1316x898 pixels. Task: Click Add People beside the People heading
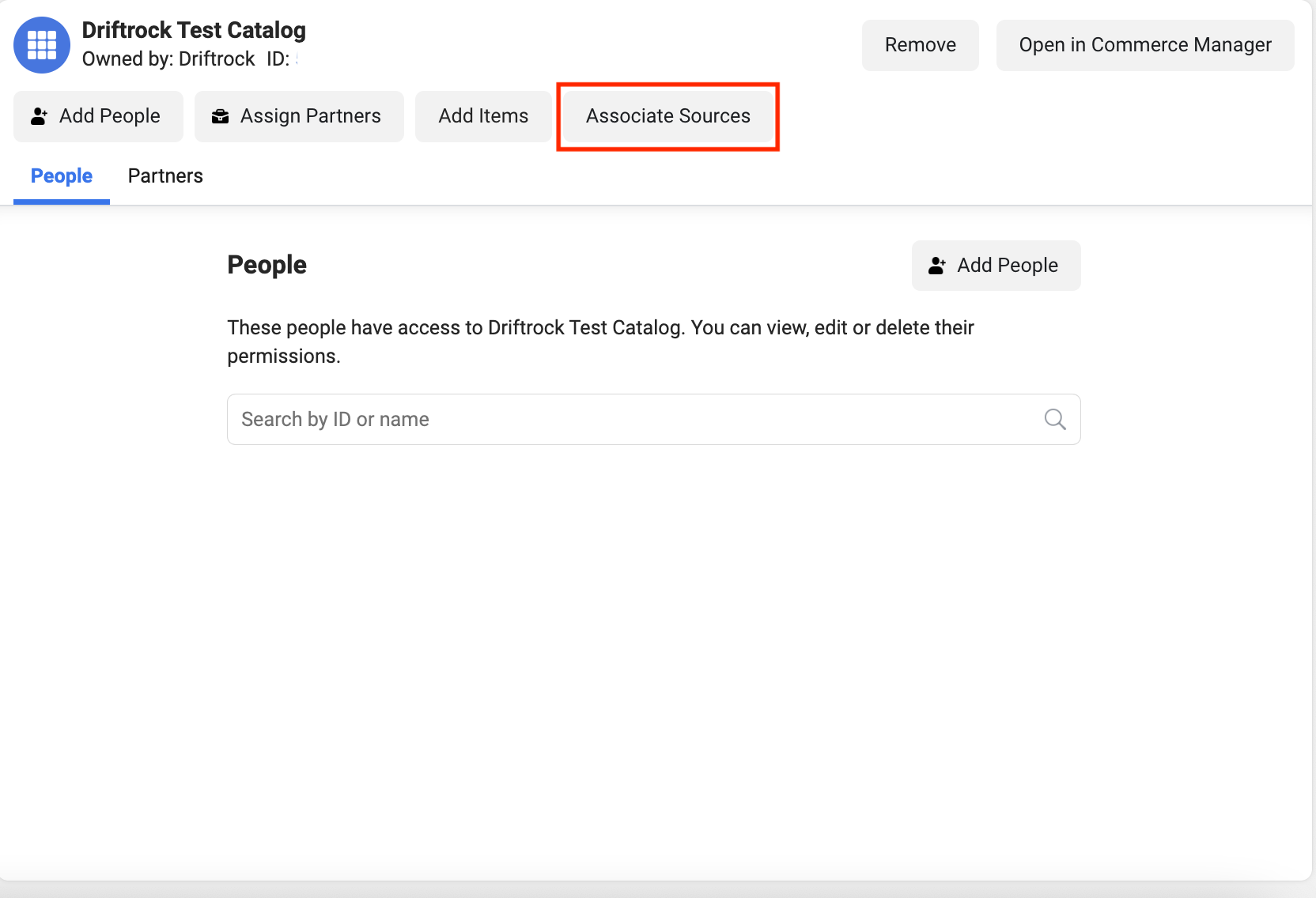tap(996, 266)
